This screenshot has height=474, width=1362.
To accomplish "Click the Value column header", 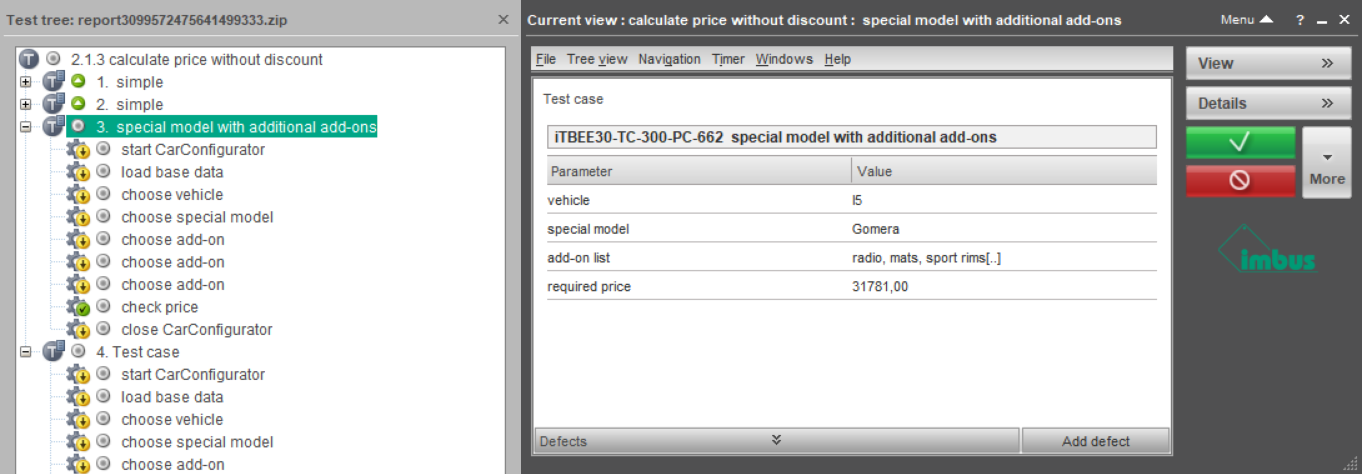I will pos(1004,171).
